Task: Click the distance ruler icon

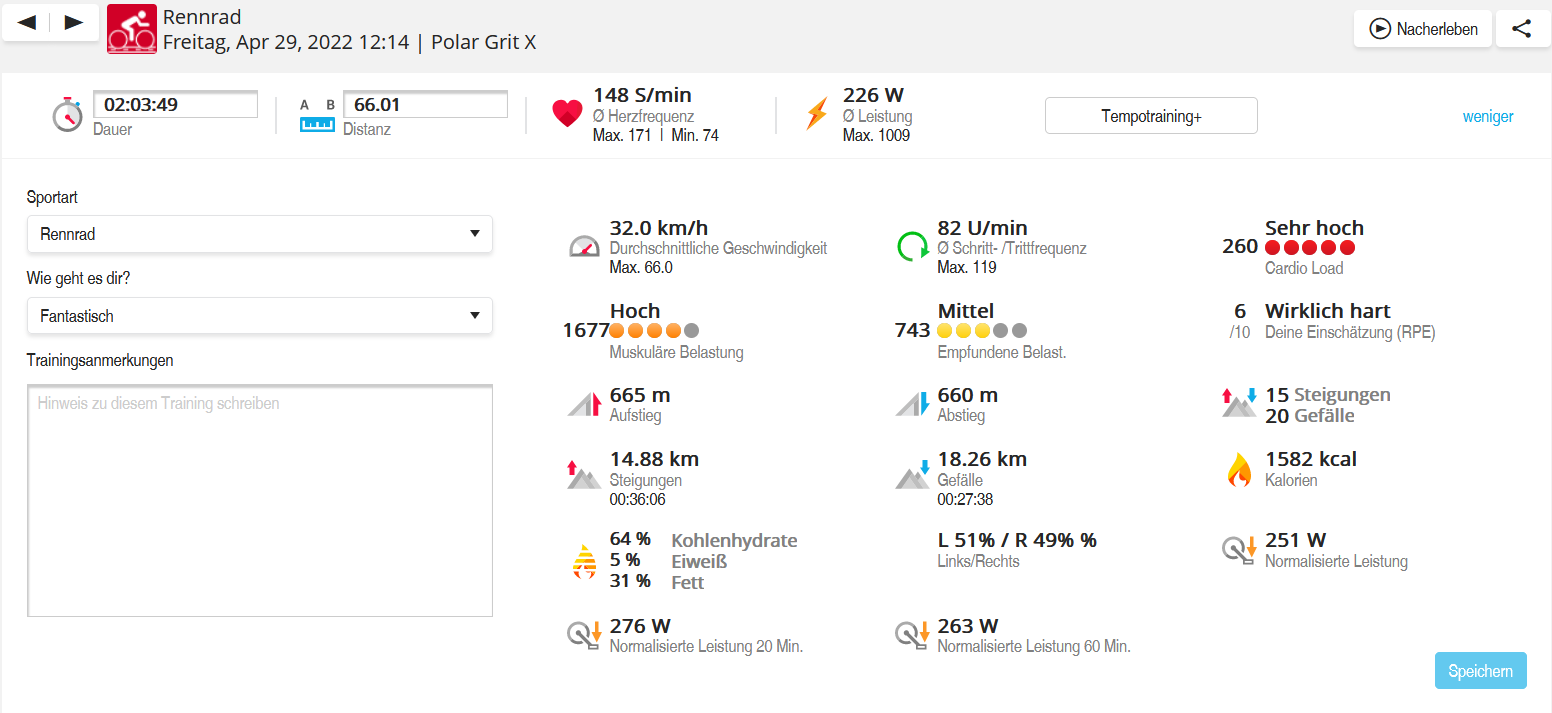Action: point(317,115)
